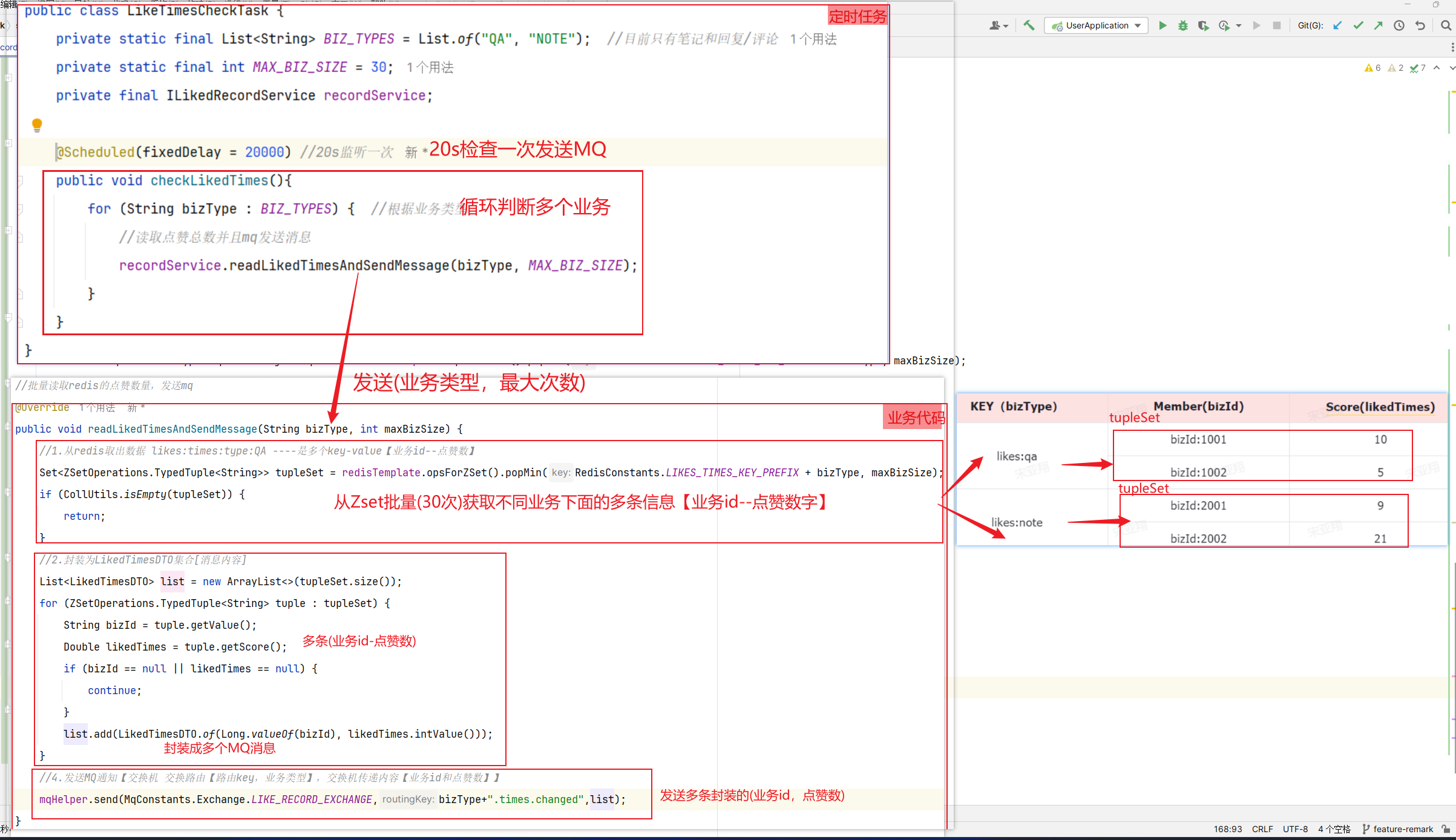
Task: Click LIKES_TIMES_KEY_PREFIX constant
Action: 732,473
